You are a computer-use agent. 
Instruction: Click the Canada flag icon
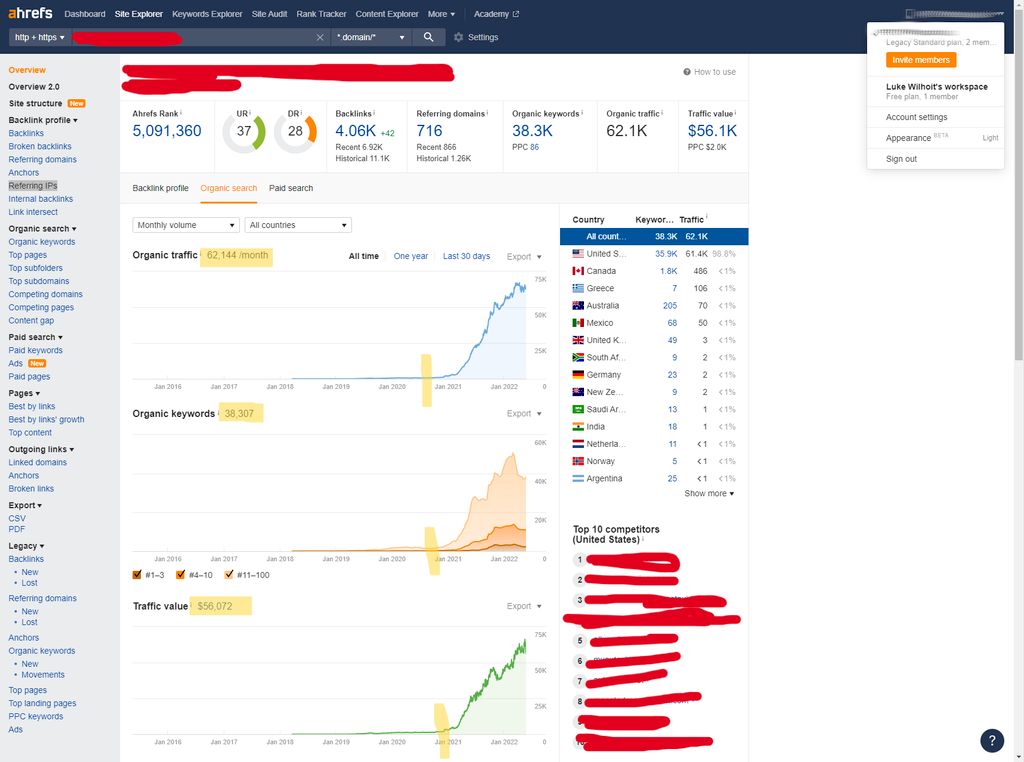[x=578, y=271]
